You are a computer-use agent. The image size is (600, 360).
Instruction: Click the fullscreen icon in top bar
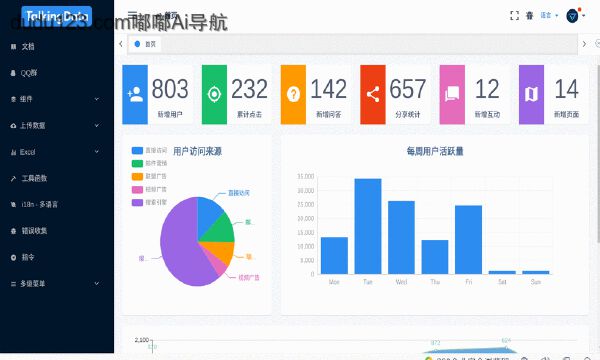pos(514,15)
